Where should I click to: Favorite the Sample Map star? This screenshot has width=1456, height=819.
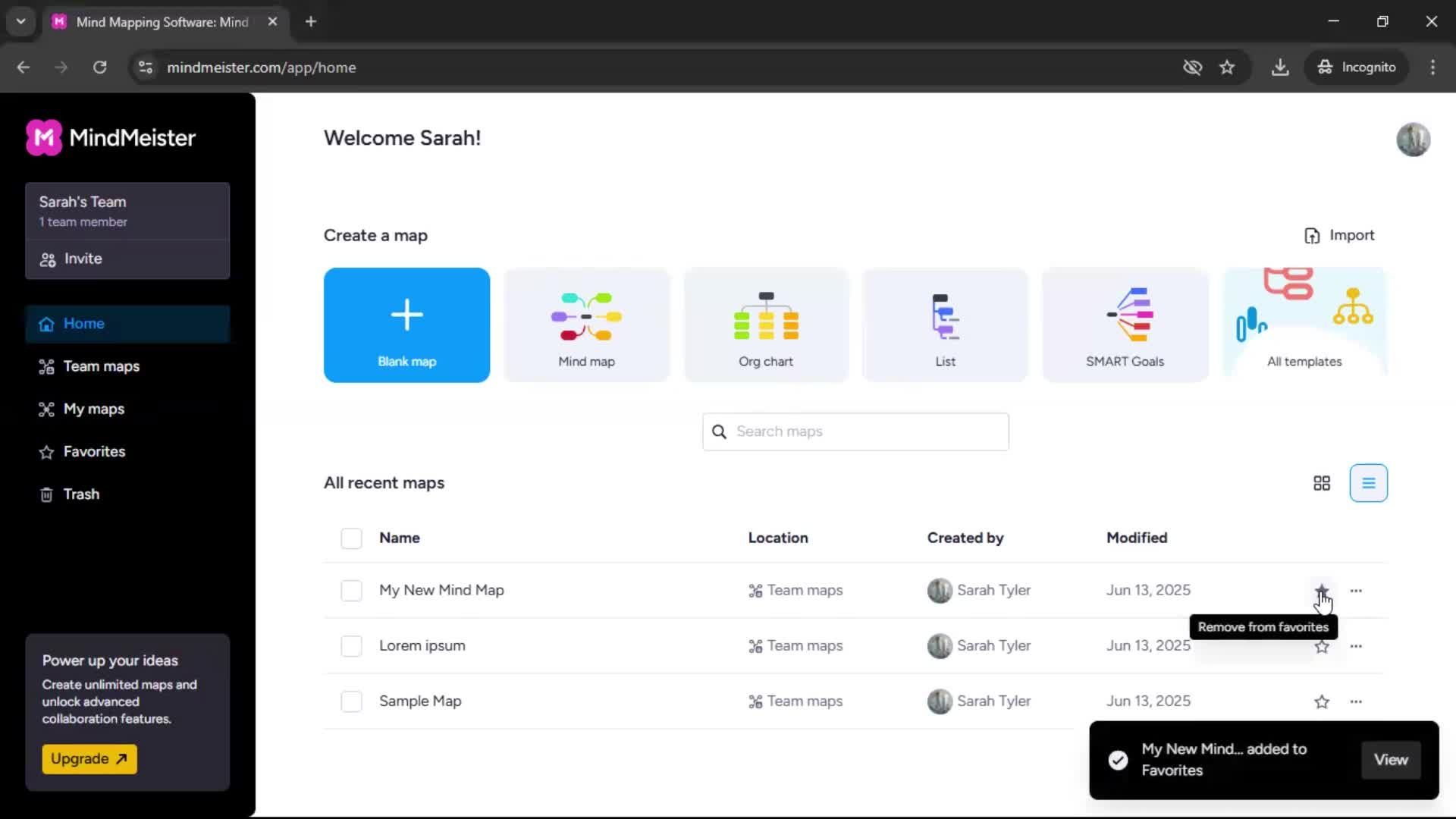coord(1322,701)
